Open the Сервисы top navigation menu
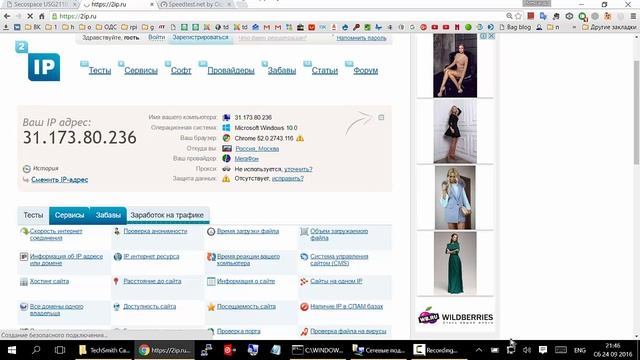Screen dimensions: 640x360 (x=141, y=70)
